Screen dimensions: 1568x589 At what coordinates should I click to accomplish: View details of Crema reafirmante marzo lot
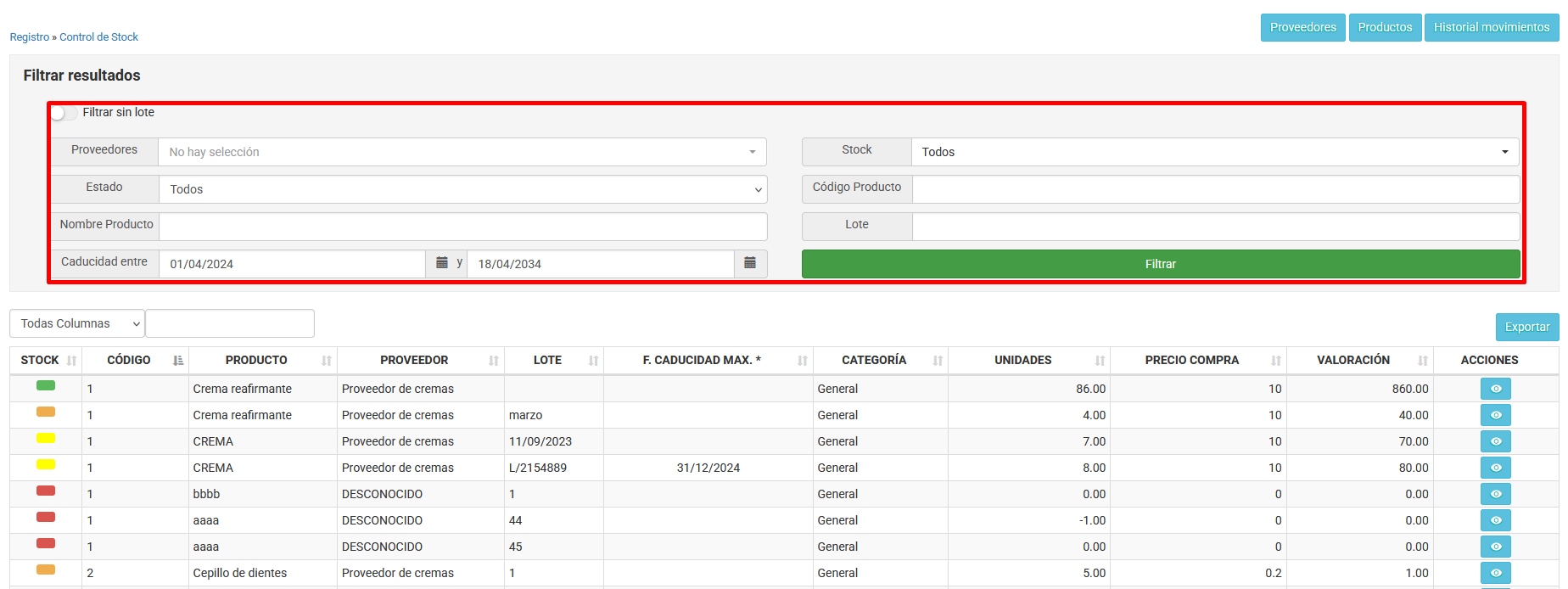tap(1495, 415)
